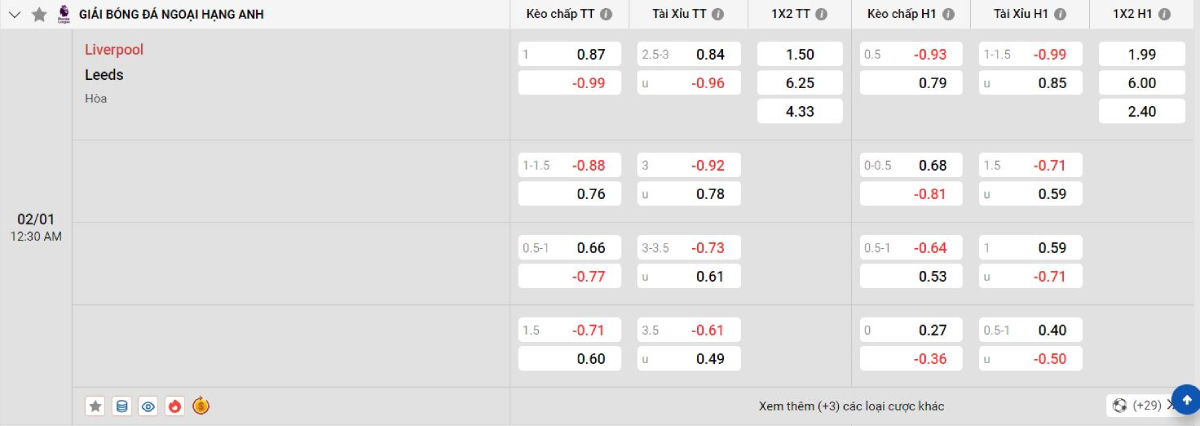Expand Xem thêm (+3) các loại cược khác

[x=851, y=406]
